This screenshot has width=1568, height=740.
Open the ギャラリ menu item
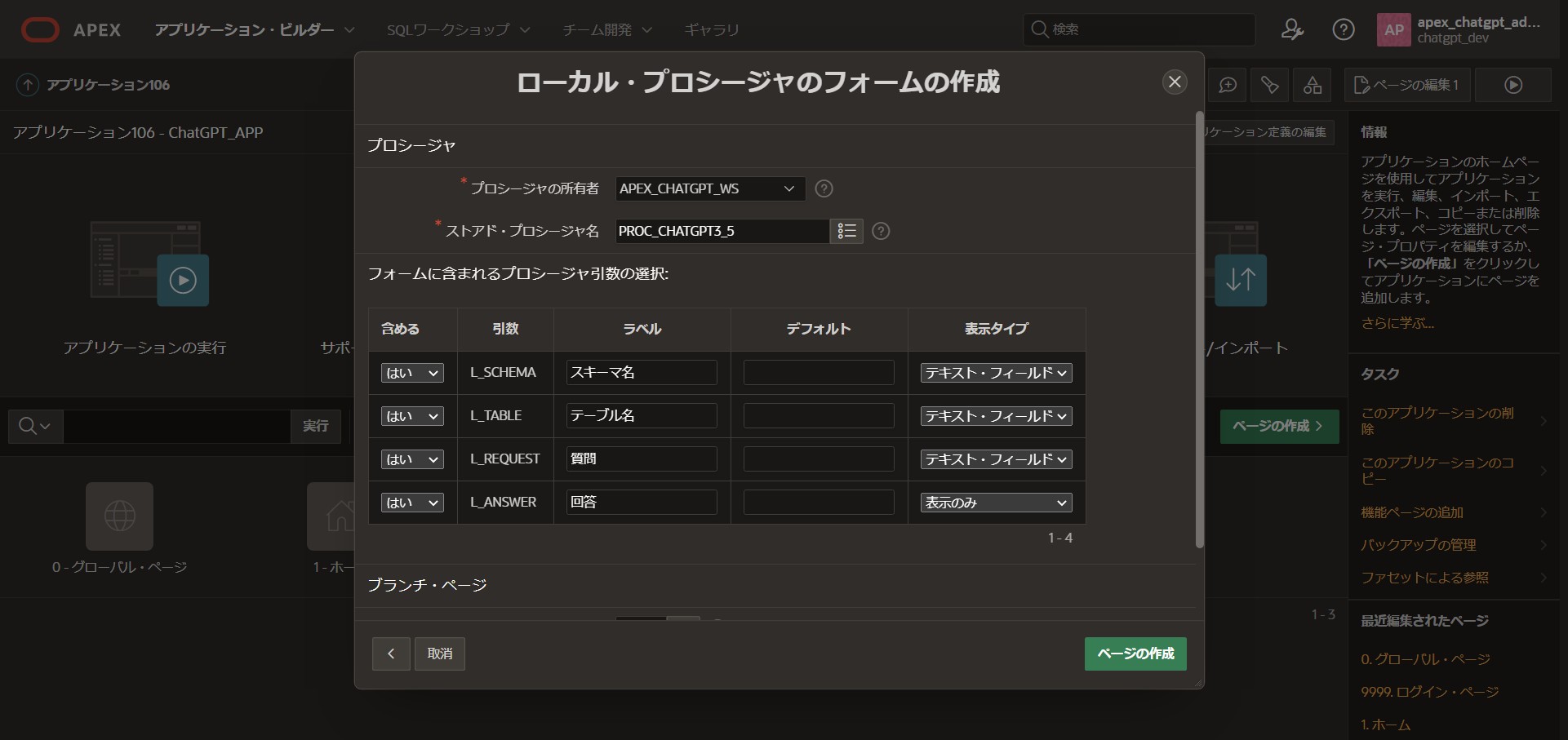tap(712, 30)
